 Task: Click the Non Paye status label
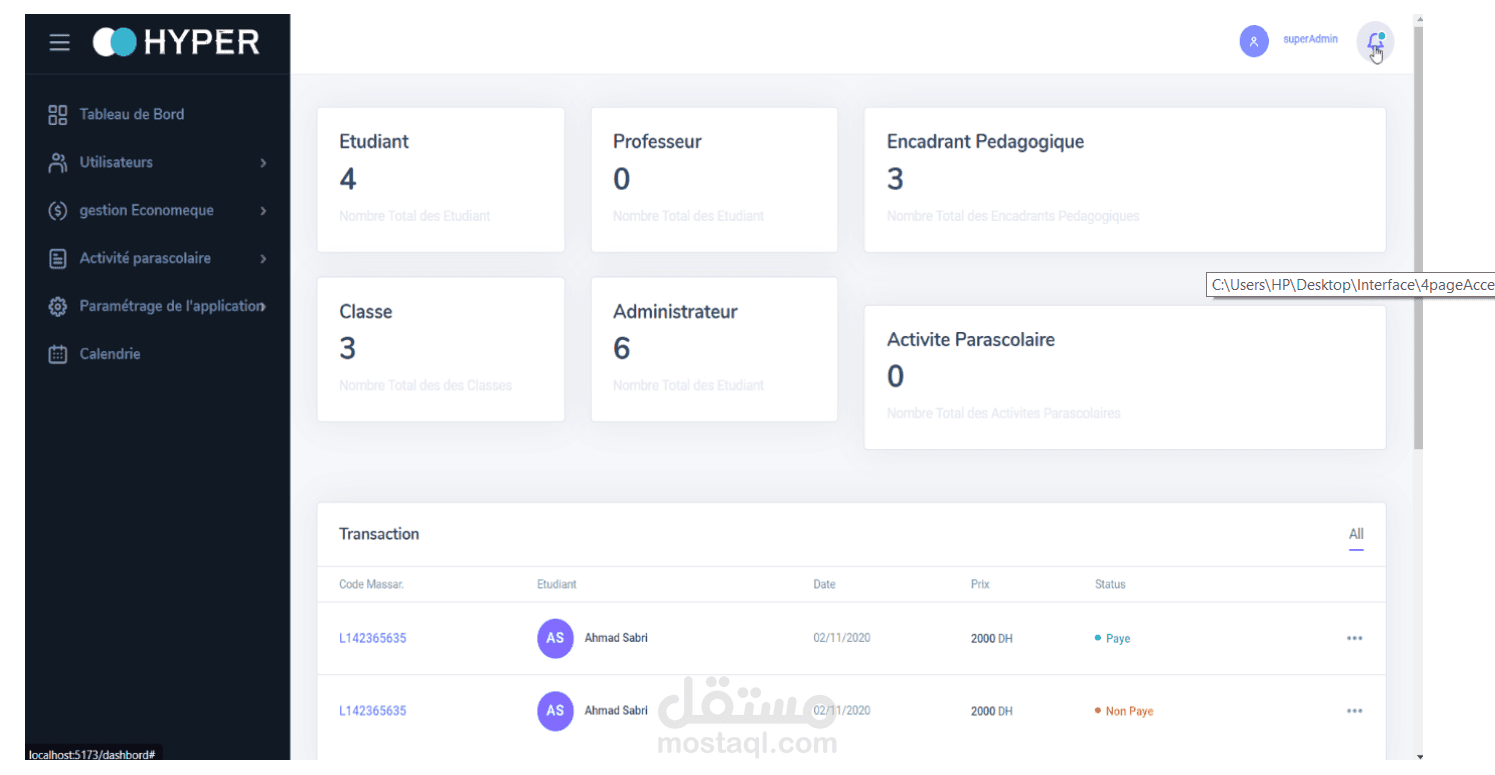tap(1129, 711)
